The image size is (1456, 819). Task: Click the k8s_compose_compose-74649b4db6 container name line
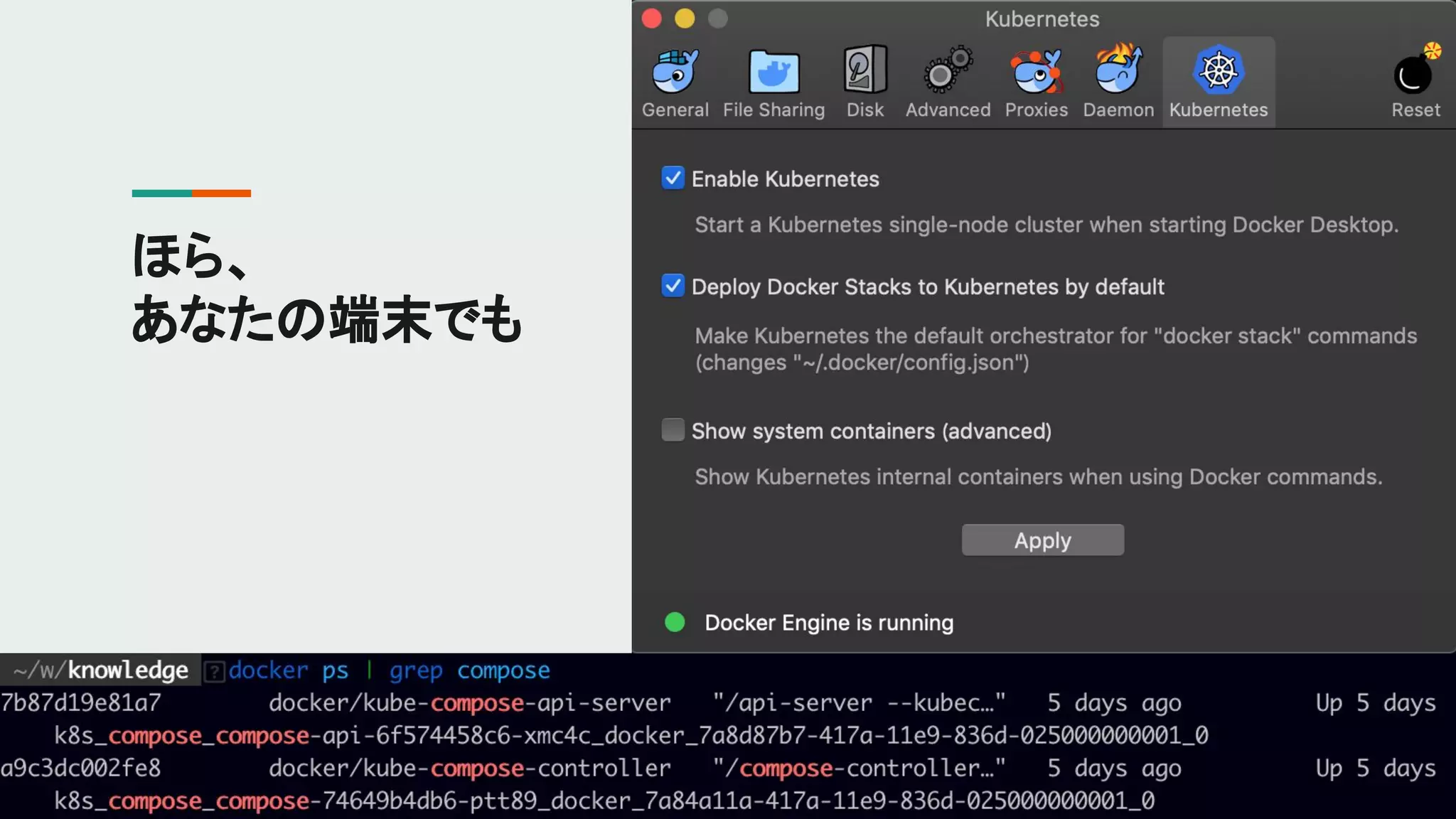pos(604,801)
